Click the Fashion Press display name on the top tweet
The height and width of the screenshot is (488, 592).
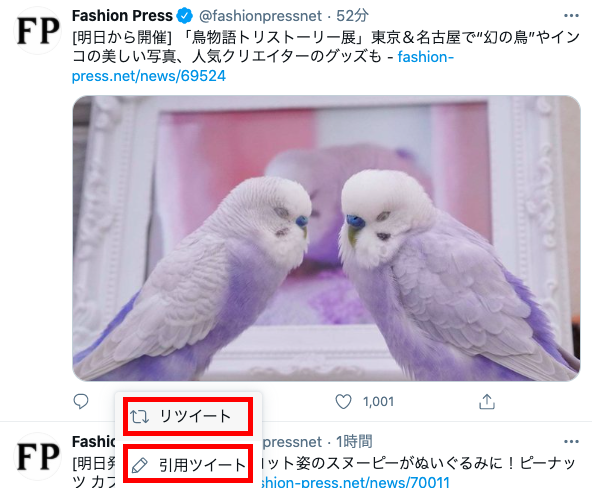(122, 16)
